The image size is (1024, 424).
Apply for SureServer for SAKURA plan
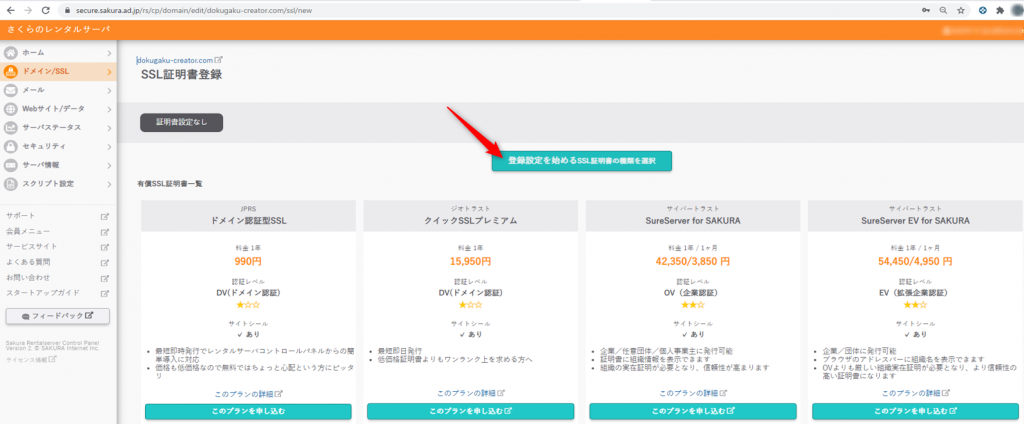click(693, 411)
